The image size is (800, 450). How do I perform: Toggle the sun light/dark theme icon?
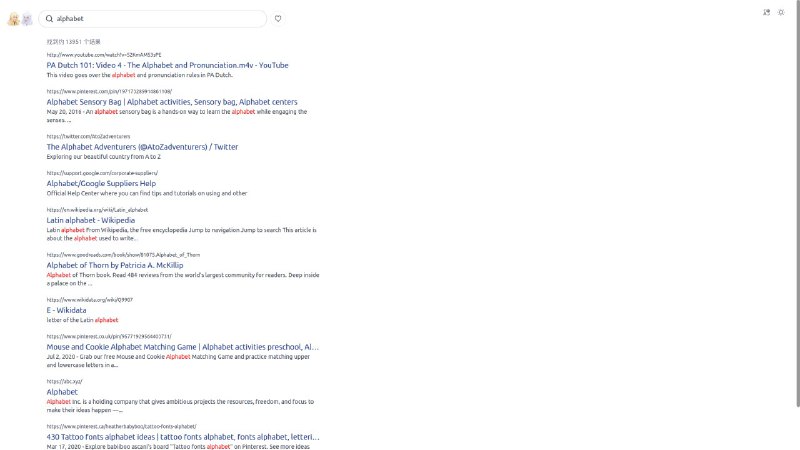(783, 12)
